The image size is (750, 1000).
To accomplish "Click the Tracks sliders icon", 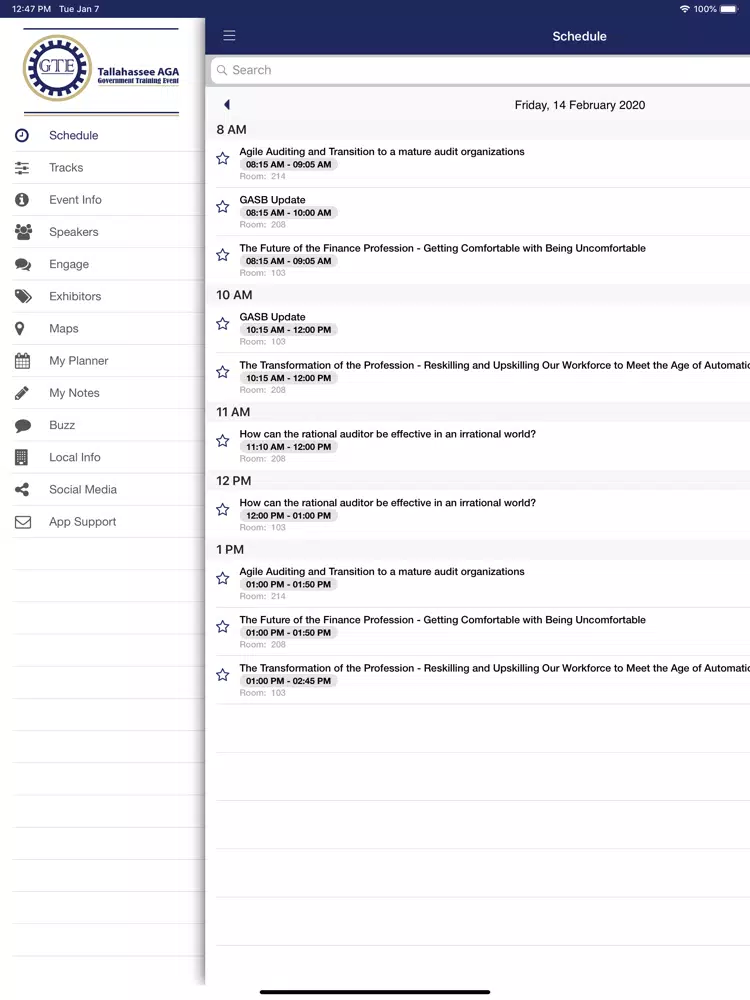I will (x=22, y=168).
